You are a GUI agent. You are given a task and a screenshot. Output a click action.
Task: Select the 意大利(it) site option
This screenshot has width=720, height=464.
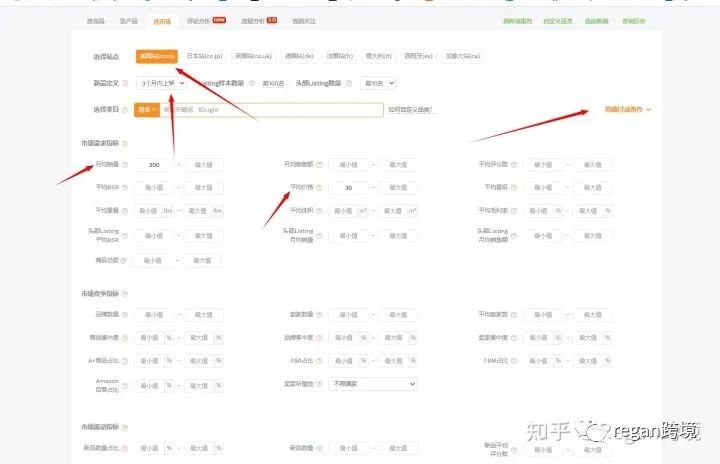[378, 56]
